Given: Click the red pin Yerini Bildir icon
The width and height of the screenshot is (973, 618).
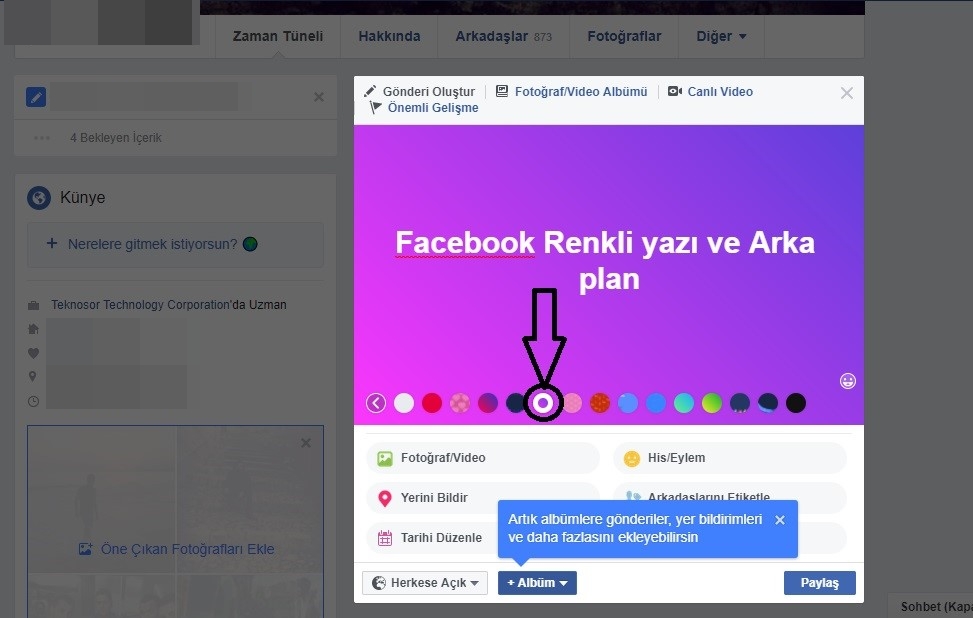Looking at the screenshot, I should (x=385, y=498).
